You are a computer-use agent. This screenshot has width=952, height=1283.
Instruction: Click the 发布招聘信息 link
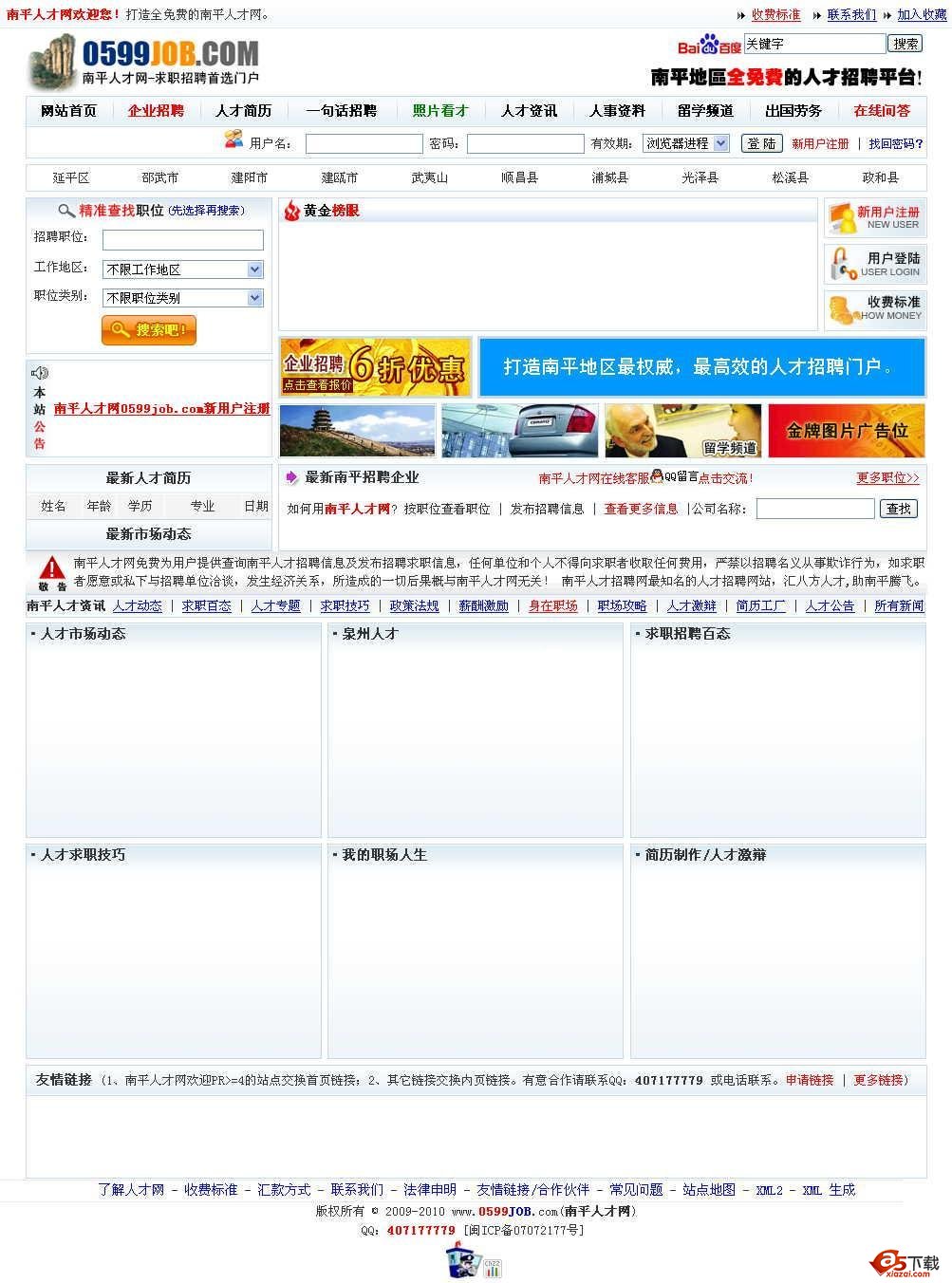547,509
